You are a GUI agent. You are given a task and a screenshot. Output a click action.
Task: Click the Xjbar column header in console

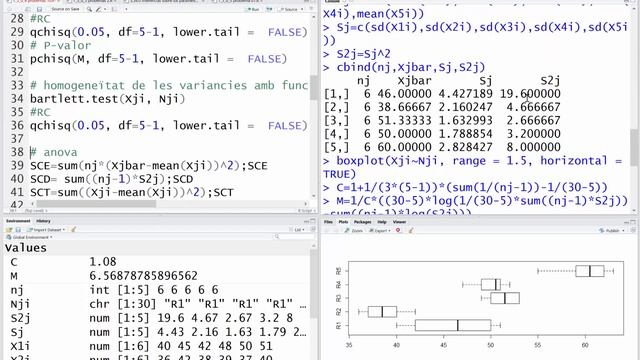[x=414, y=80]
